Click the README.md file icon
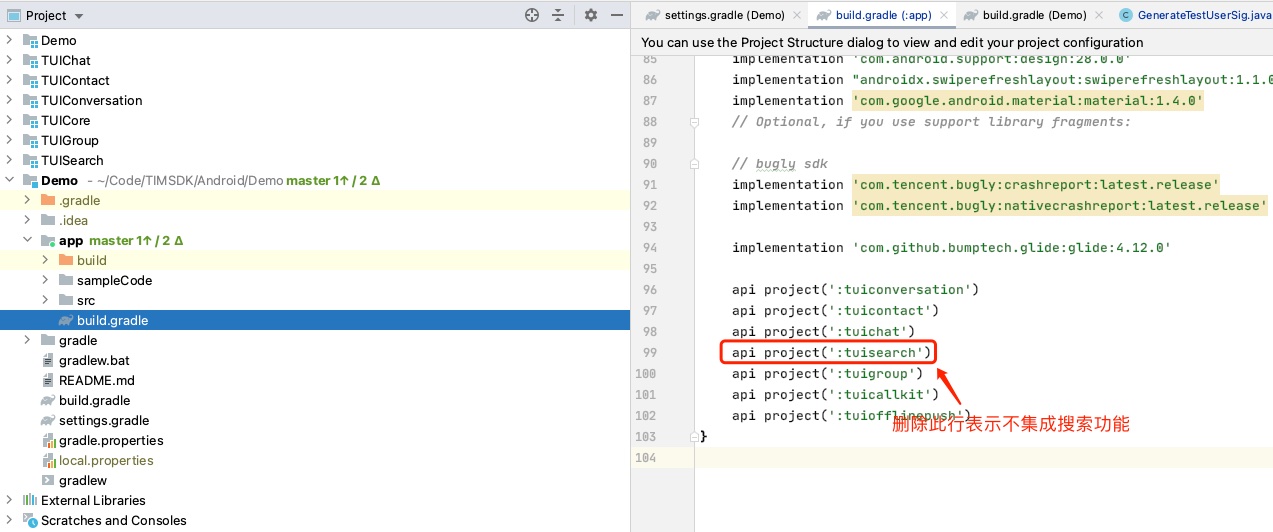Image resolution: width=1273 pixels, height=532 pixels. coord(48,381)
